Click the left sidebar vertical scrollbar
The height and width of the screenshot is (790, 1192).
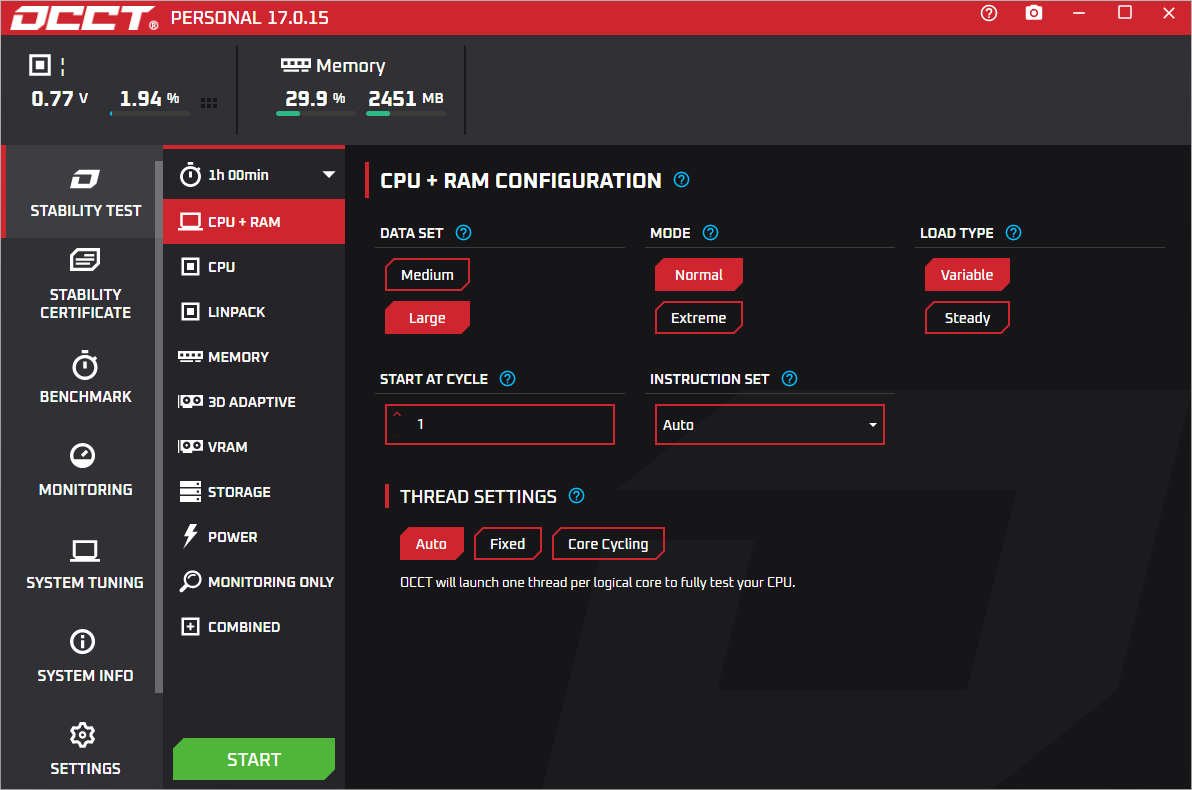click(159, 427)
